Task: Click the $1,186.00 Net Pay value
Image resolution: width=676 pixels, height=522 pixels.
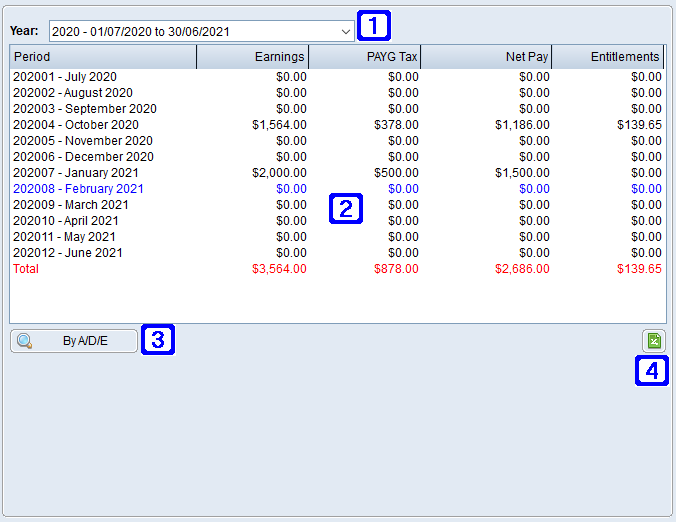Action: 522,125
